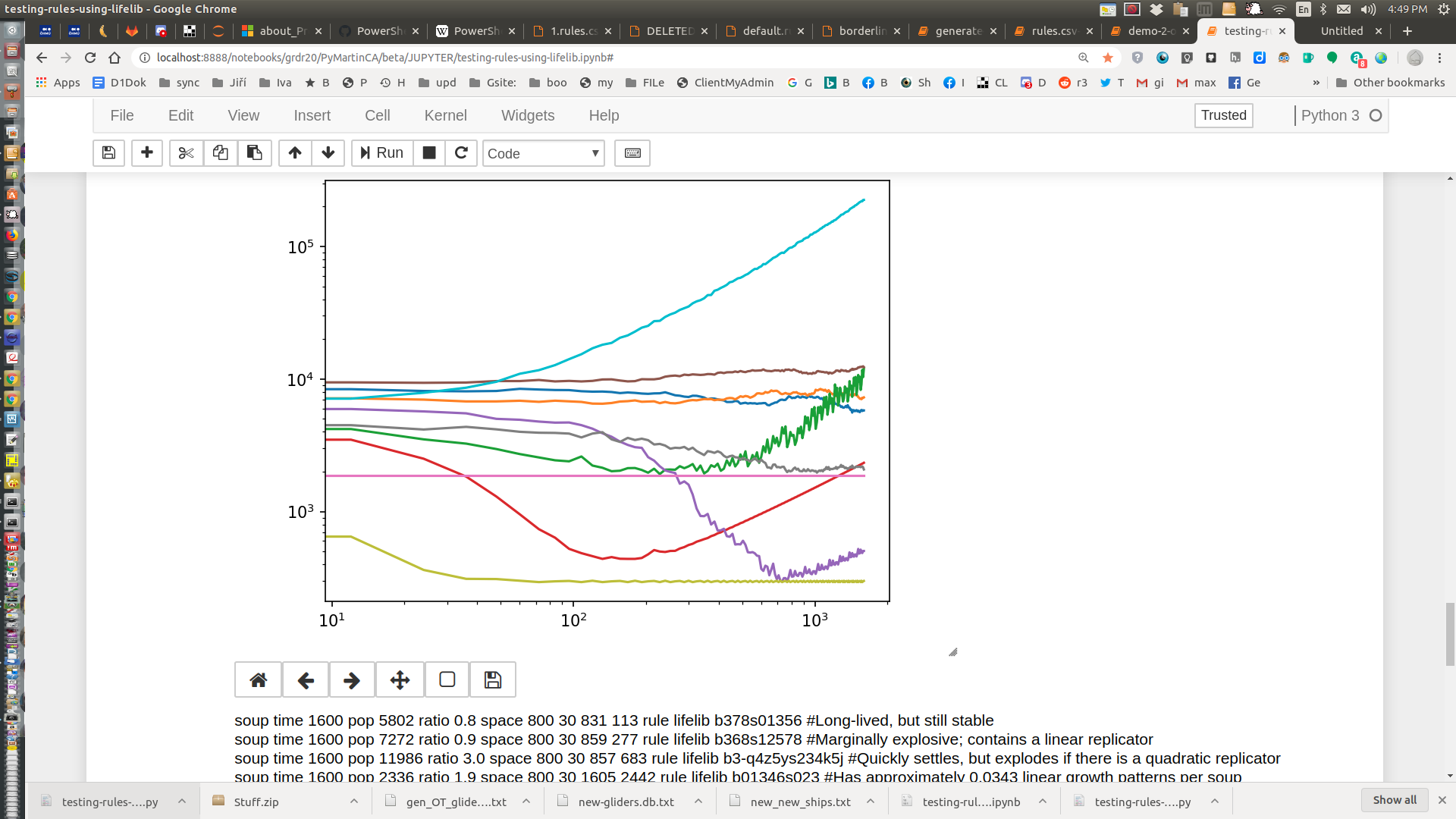
Task: Insert a new cell with the plus icon
Action: tap(147, 153)
